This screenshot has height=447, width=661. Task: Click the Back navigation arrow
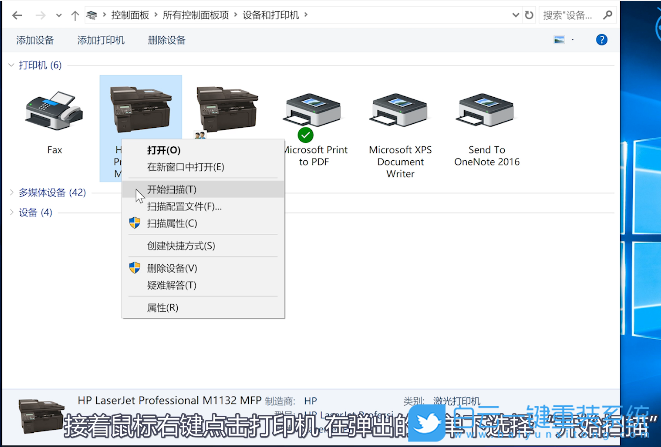click(x=17, y=16)
